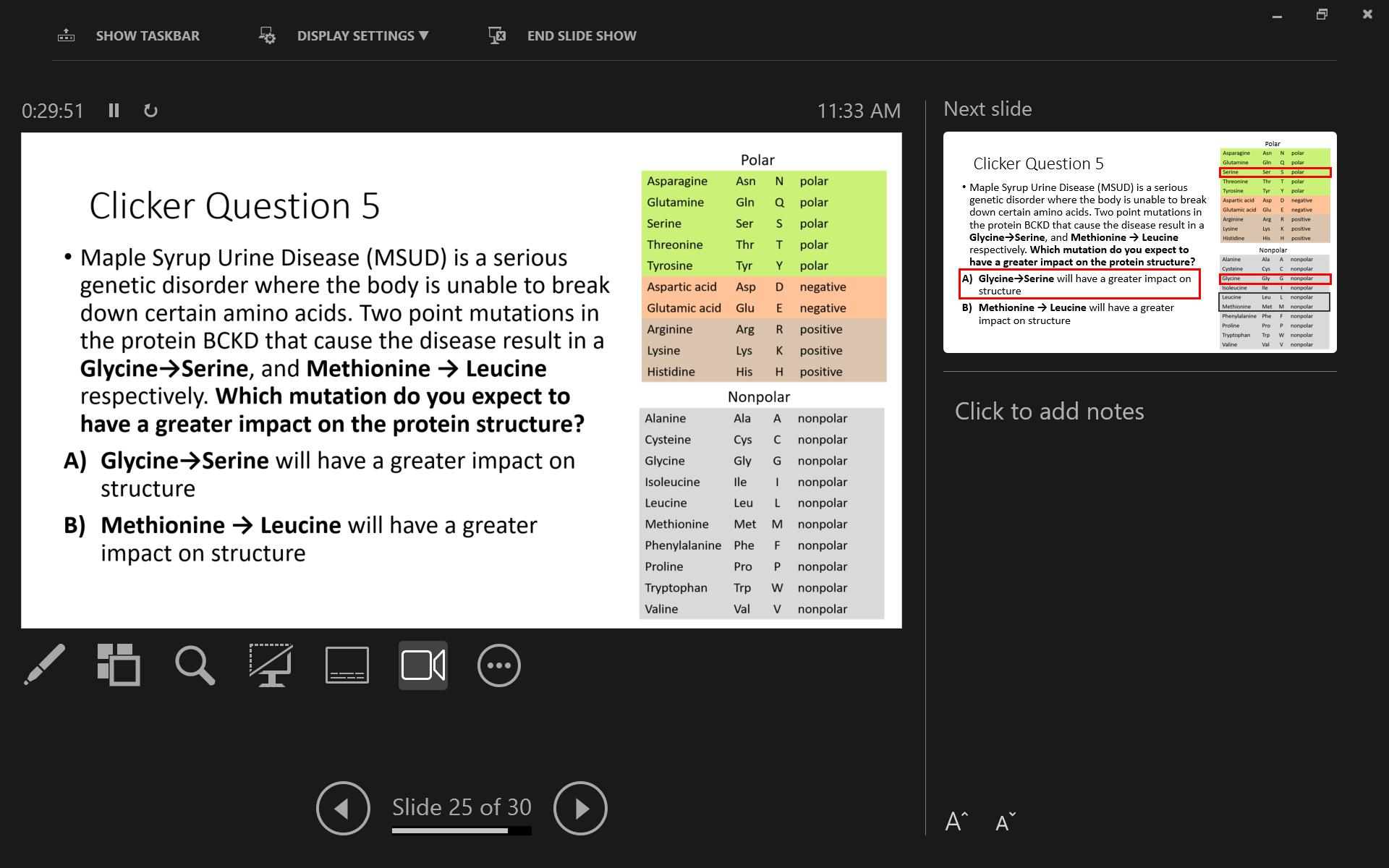Click the elapsed time 0:29:51

click(53, 111)
